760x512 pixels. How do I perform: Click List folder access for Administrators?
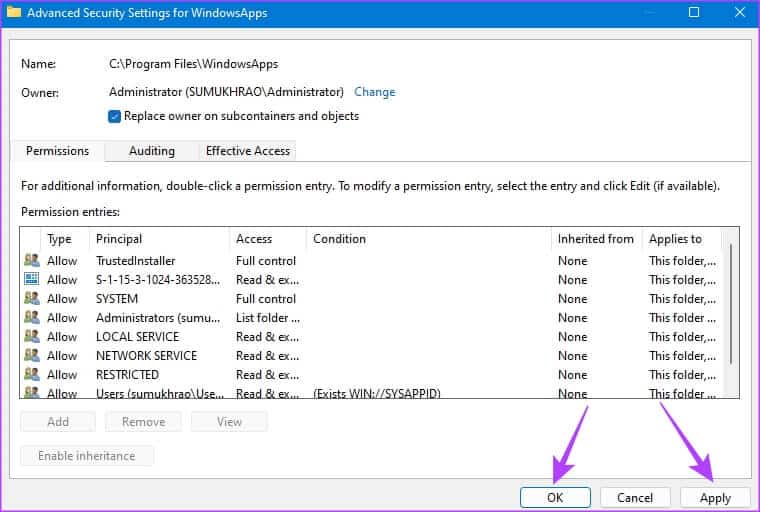(x=268, y=318)
